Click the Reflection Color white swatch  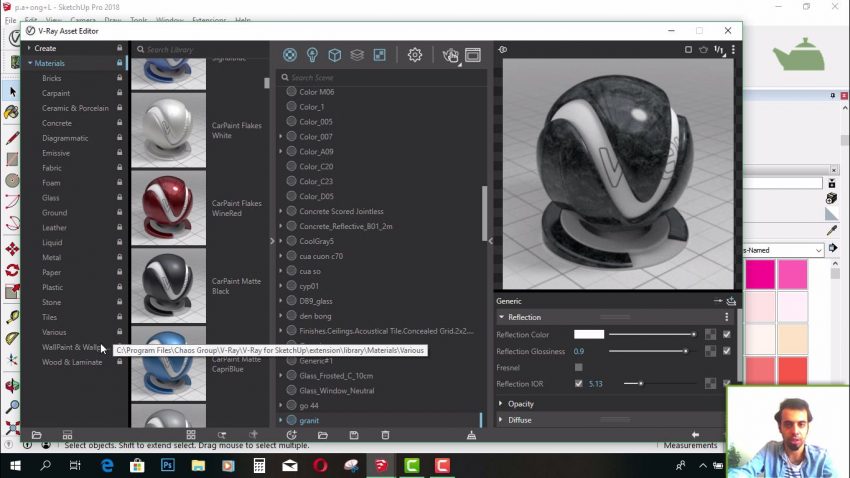pyautogui.click(x=589, y=334)
